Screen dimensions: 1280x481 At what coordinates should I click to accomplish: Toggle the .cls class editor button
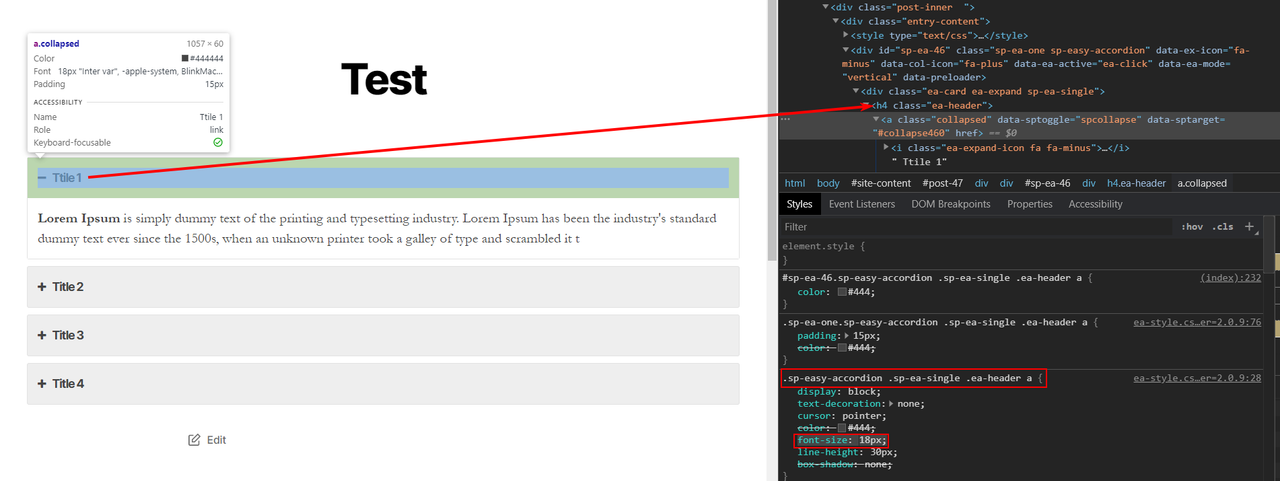tap(1223, 227)
